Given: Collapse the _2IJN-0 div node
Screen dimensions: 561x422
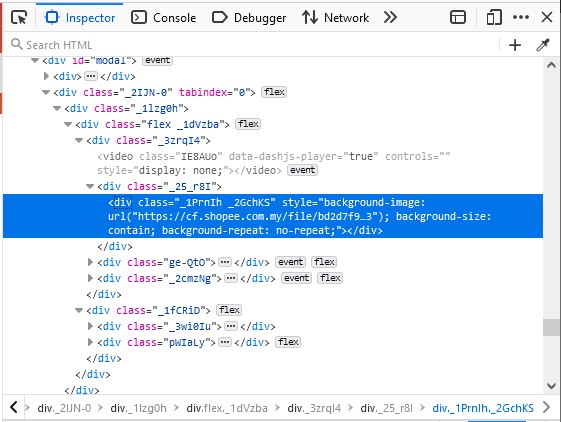Looking at the screenshot, I should point(46,92).
